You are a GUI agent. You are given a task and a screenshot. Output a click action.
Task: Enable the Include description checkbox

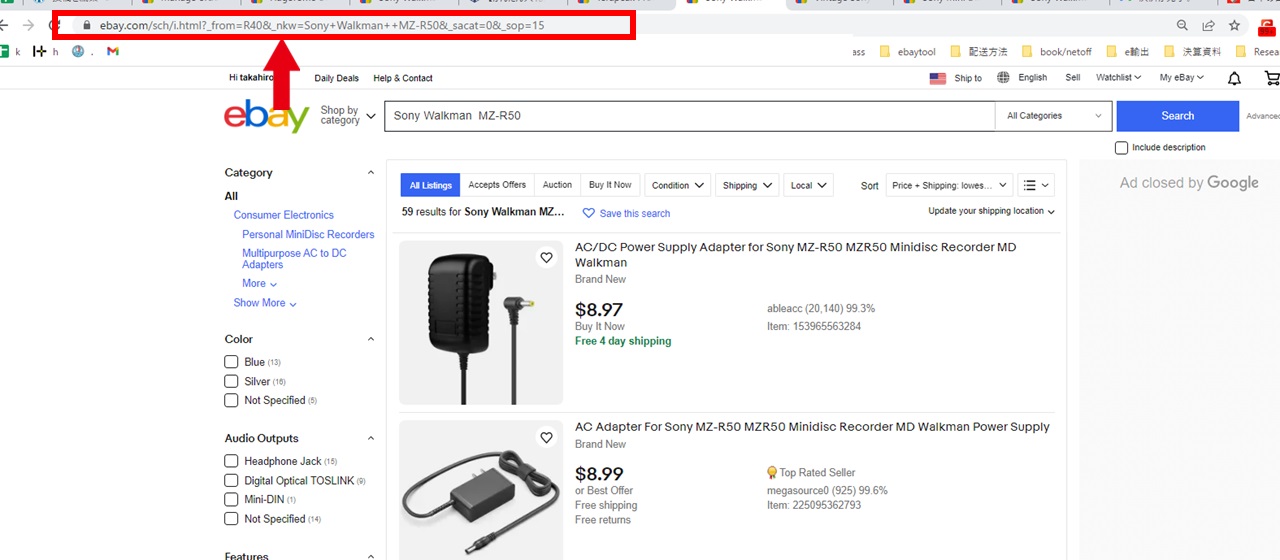coord(1122,148)
